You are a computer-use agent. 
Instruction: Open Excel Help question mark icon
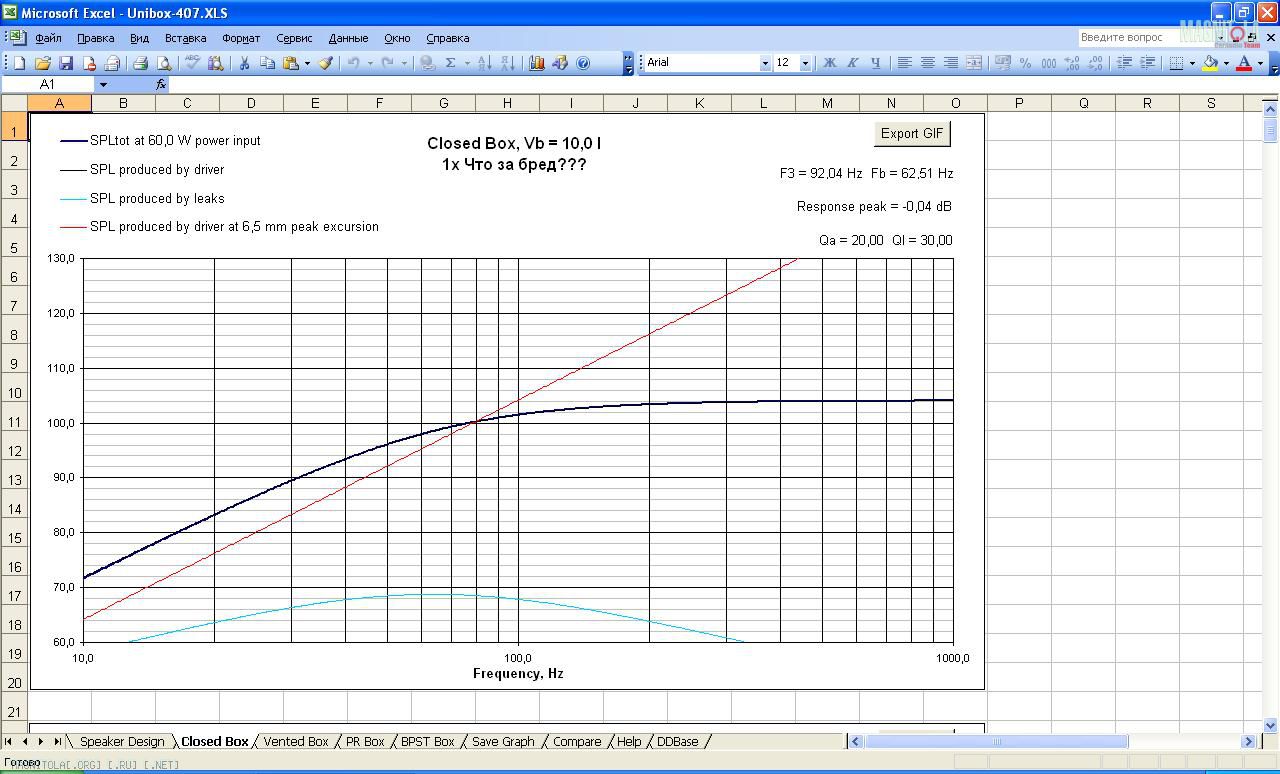583,63
